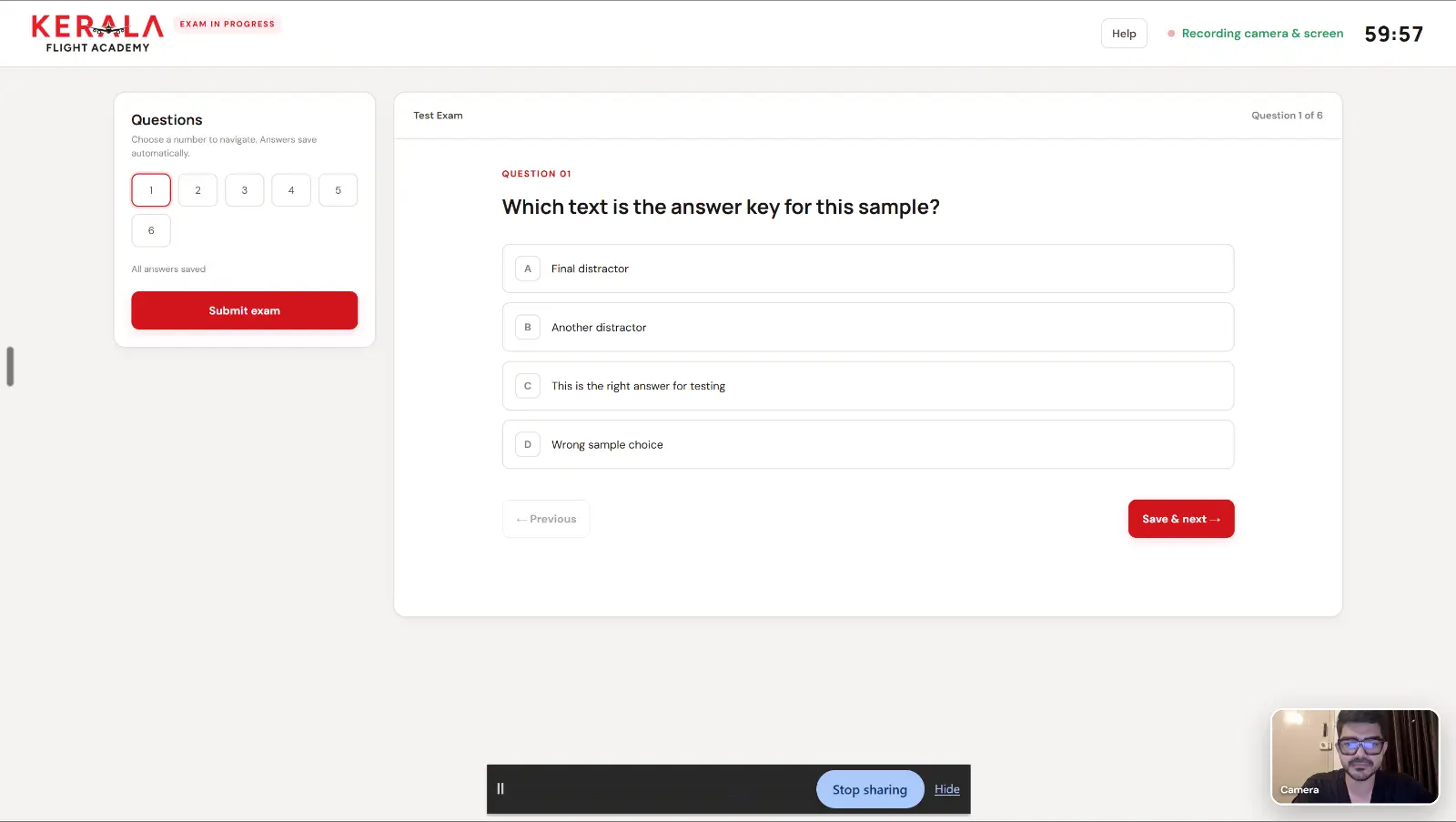Click the side handle on left edge
The width and height of the screenshot is (1456, 822).
tap(10, 367)
